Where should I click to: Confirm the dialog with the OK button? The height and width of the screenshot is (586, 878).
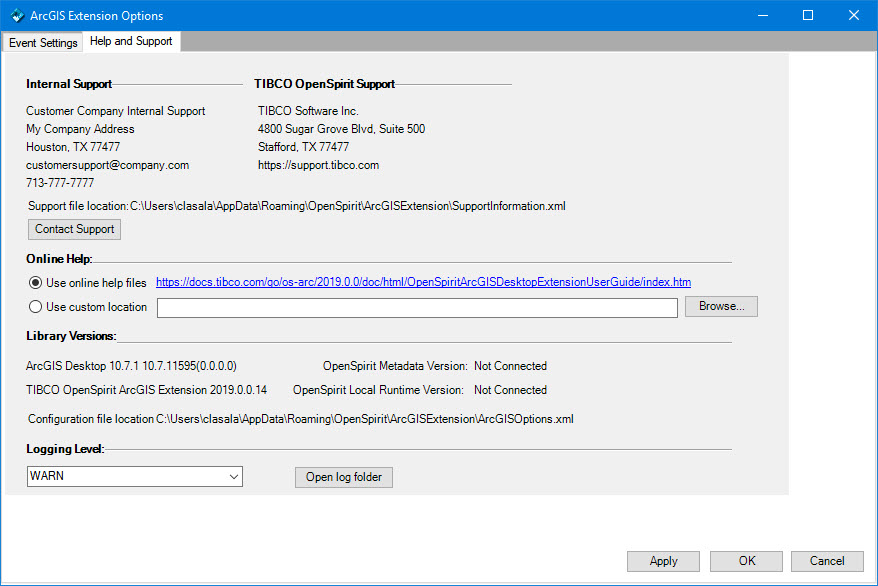746,561
